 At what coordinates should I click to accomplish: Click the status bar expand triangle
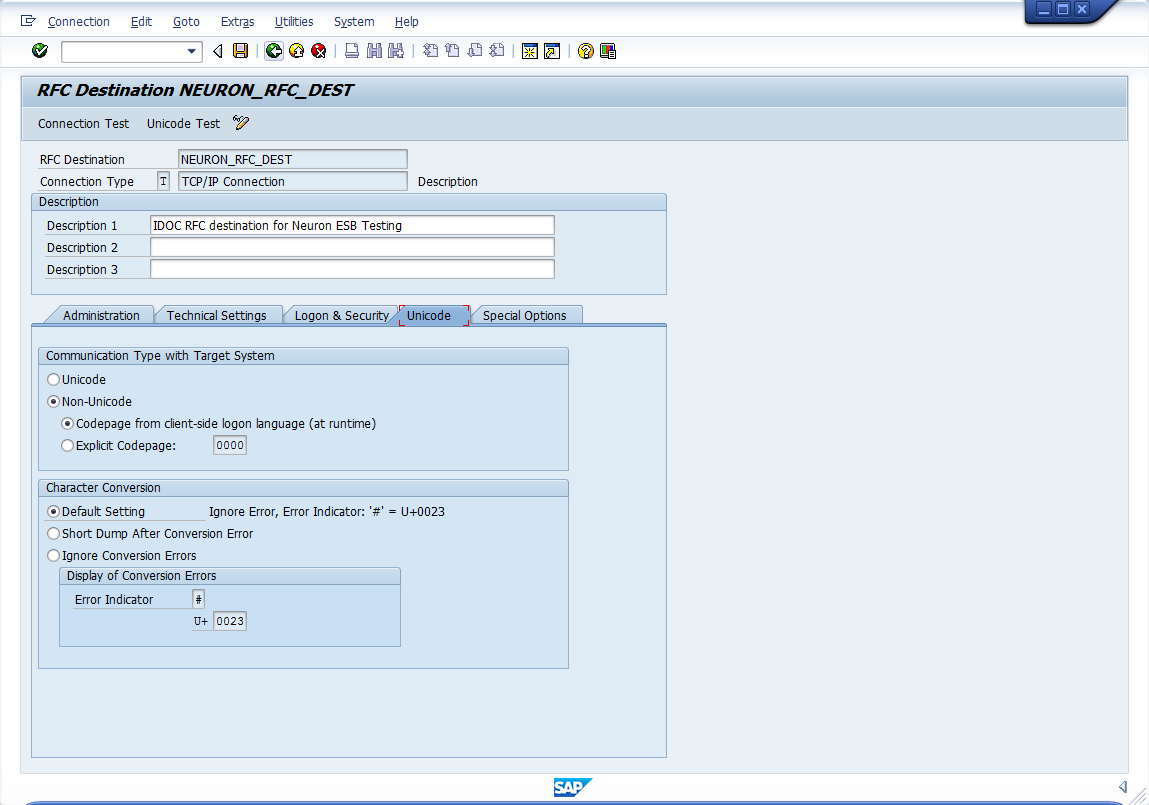pos(1123,787)
